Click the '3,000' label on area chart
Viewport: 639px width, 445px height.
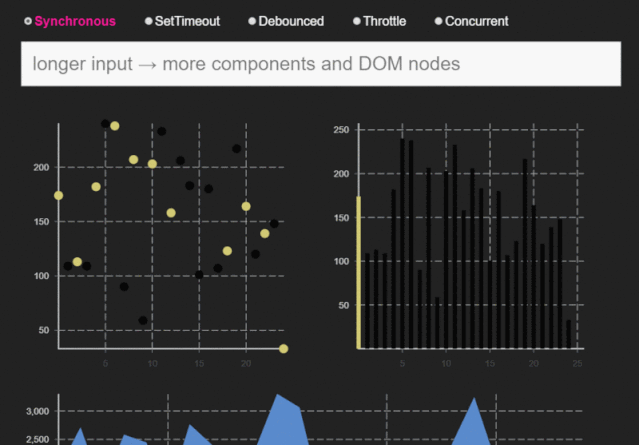click(x=38, y=412)
